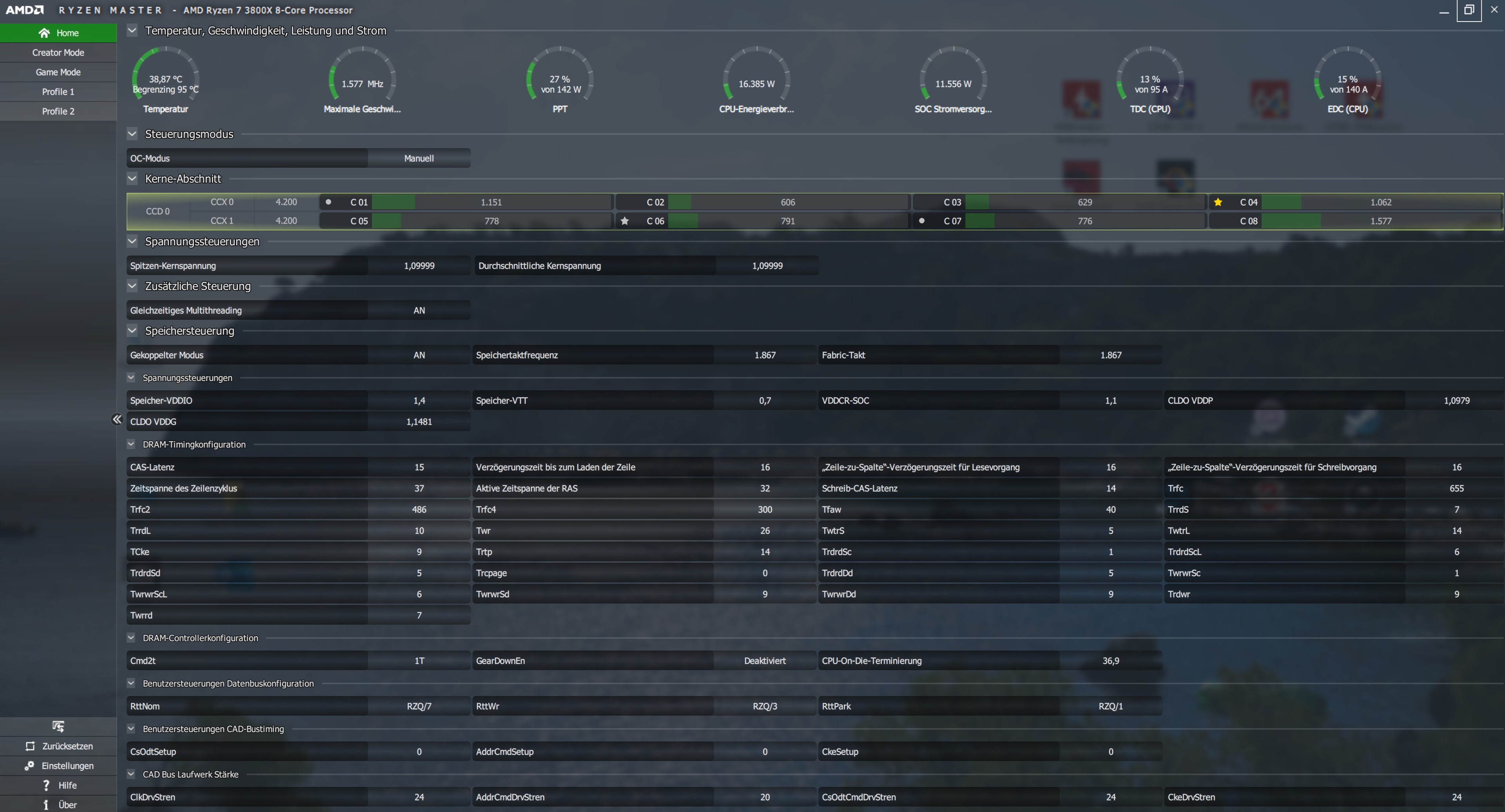Collapse the Steuerungsmodus section
The height and width of the screenshot is (812, 1505).
point(132,134)
